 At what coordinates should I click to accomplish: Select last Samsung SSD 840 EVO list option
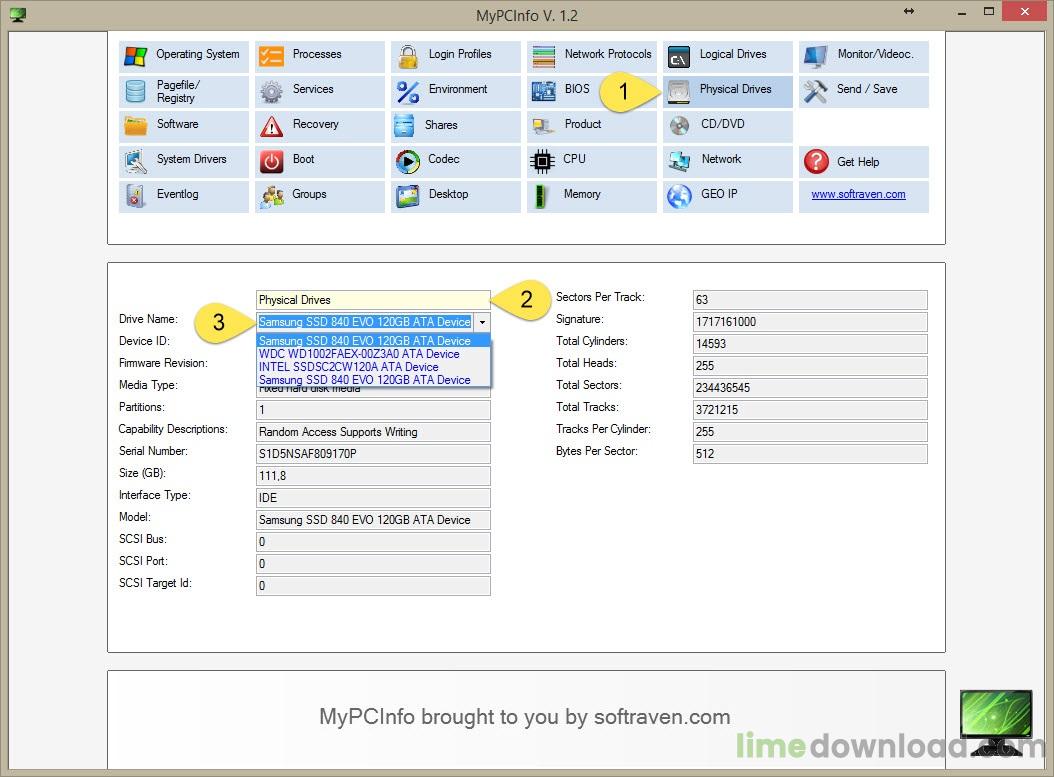point(374,380)
